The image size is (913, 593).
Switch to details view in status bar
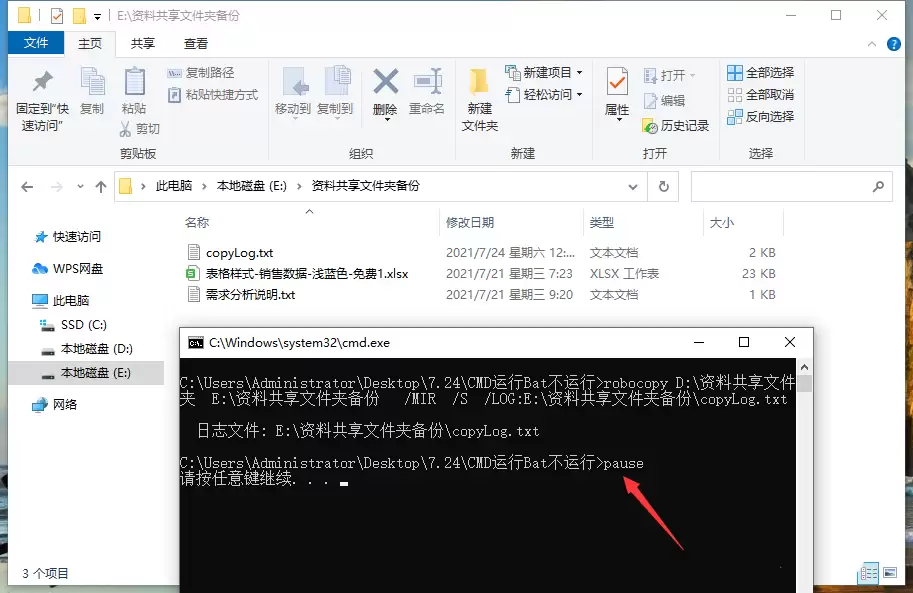click(x=866, y=573)
